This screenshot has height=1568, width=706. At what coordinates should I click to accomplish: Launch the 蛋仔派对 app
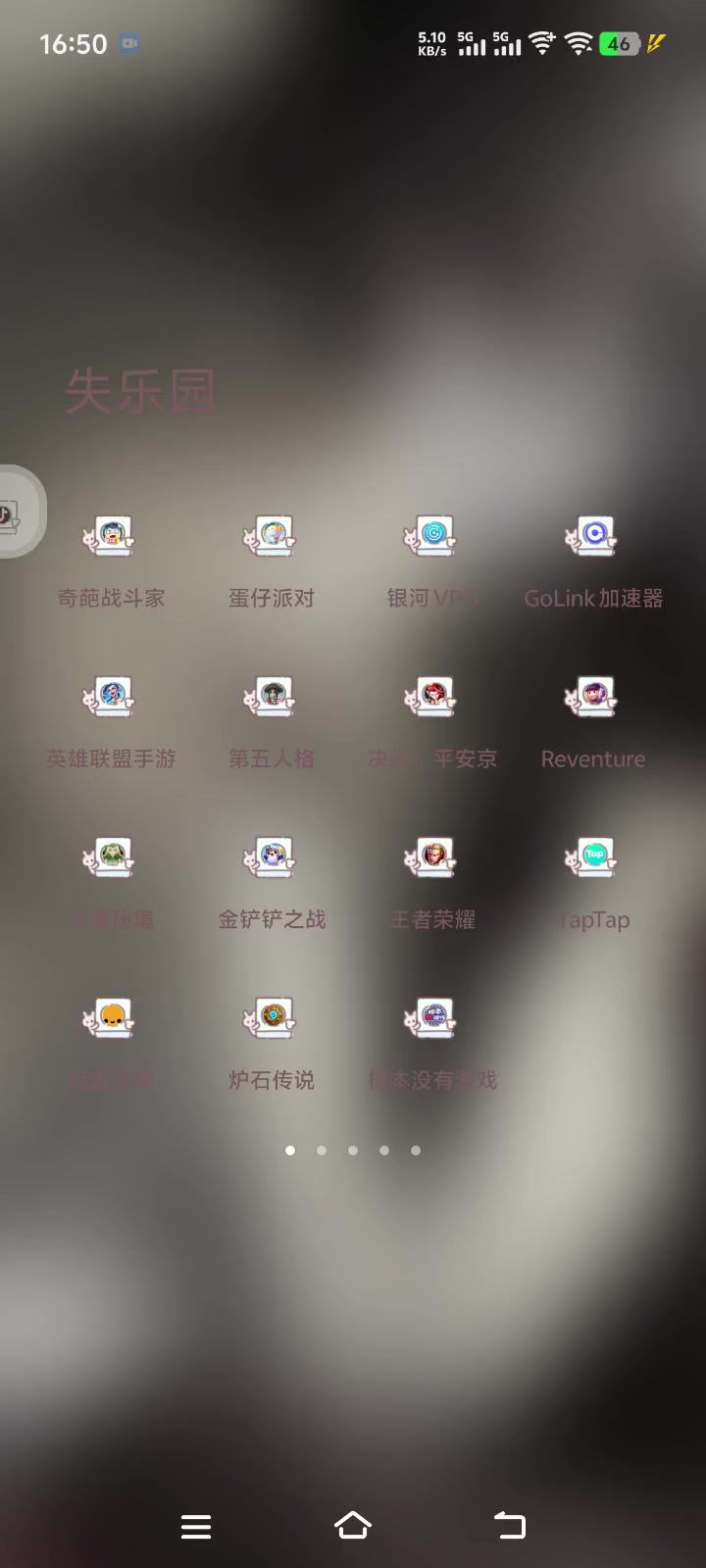click(x=272, y=536)
